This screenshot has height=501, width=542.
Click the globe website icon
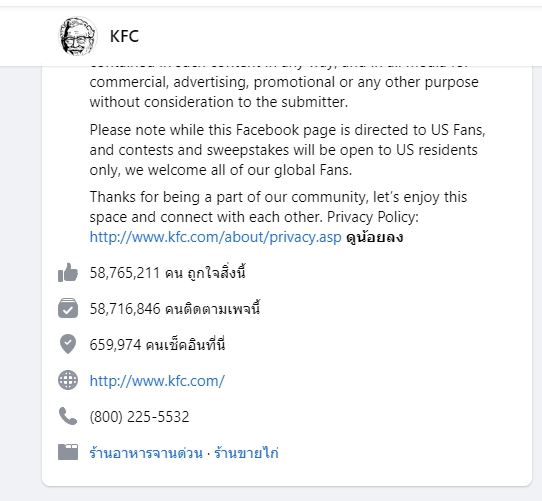pyautogui.click(x=68, y=380)
